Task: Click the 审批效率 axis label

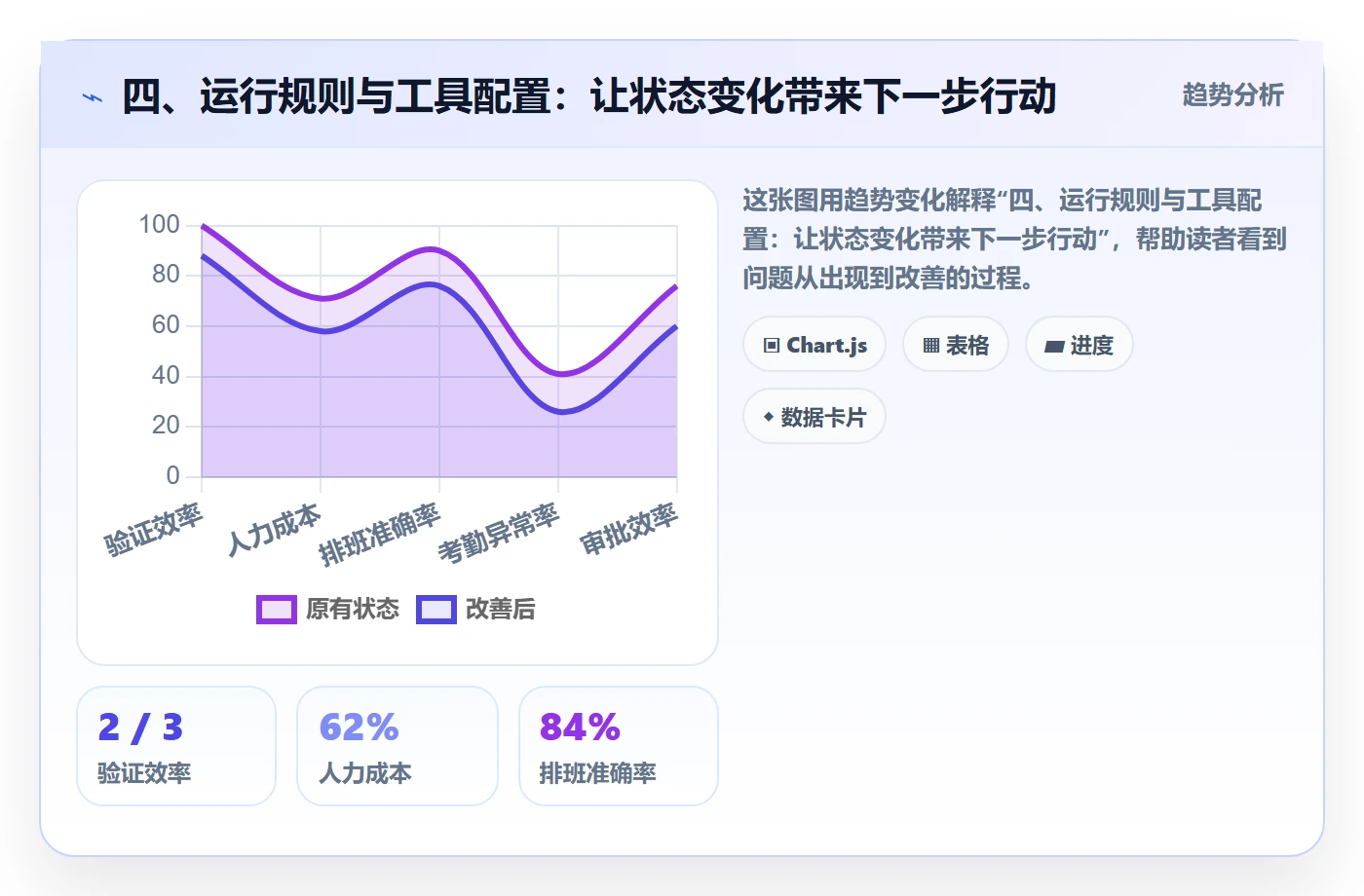Action: pyautogui.click(x=628, y=530)
